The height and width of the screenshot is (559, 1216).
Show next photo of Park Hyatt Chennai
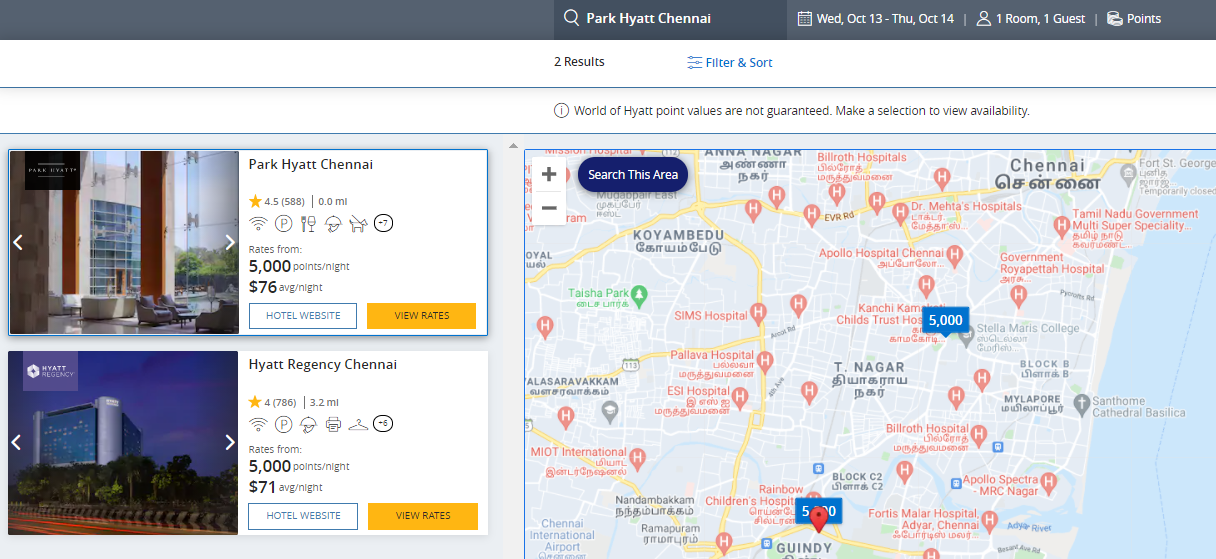[230, 242]
